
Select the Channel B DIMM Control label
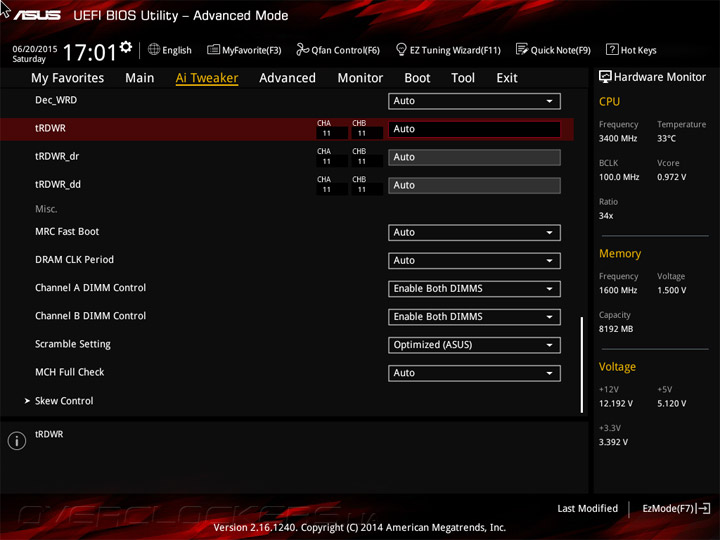pyautogui.click(x=90, y=316)
